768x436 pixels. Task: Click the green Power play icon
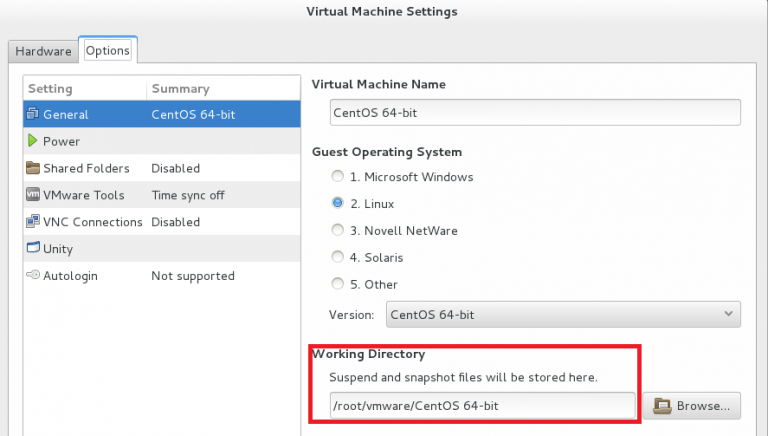click(32, 141)
